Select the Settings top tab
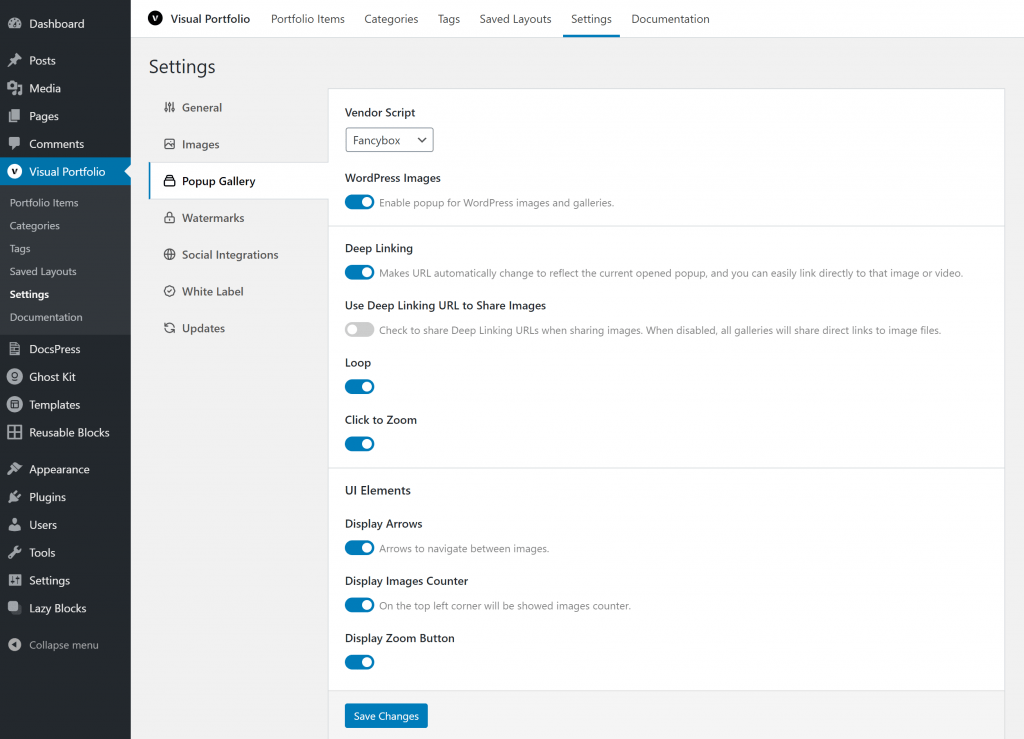Screen dimensions: 1024x739 [x=591, y=19]
